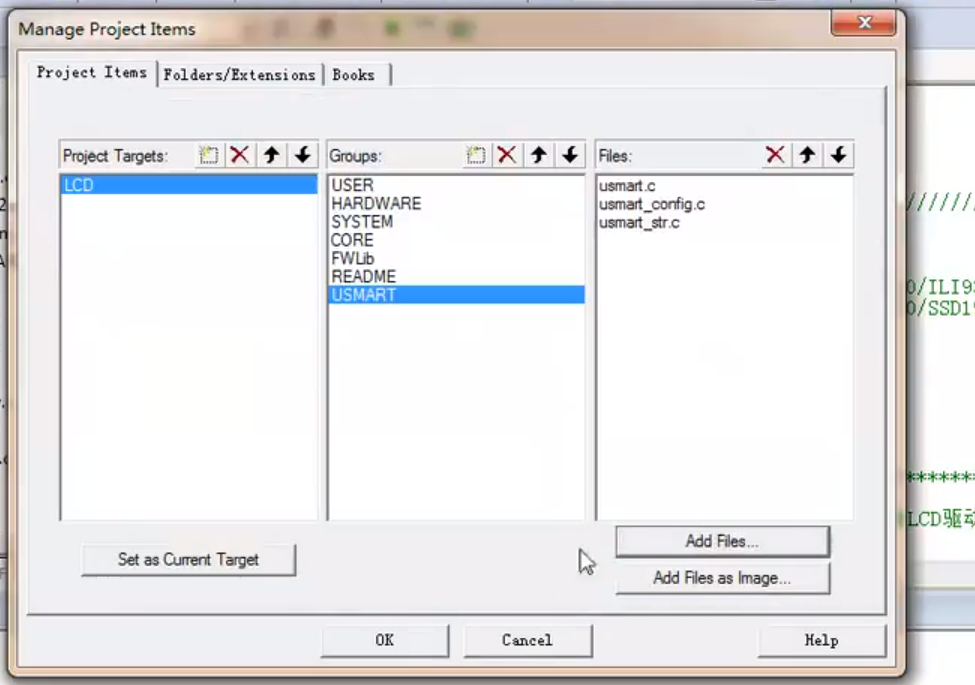Select CORE group
Viewport: 975px width, 685px height.
[456, 240]
